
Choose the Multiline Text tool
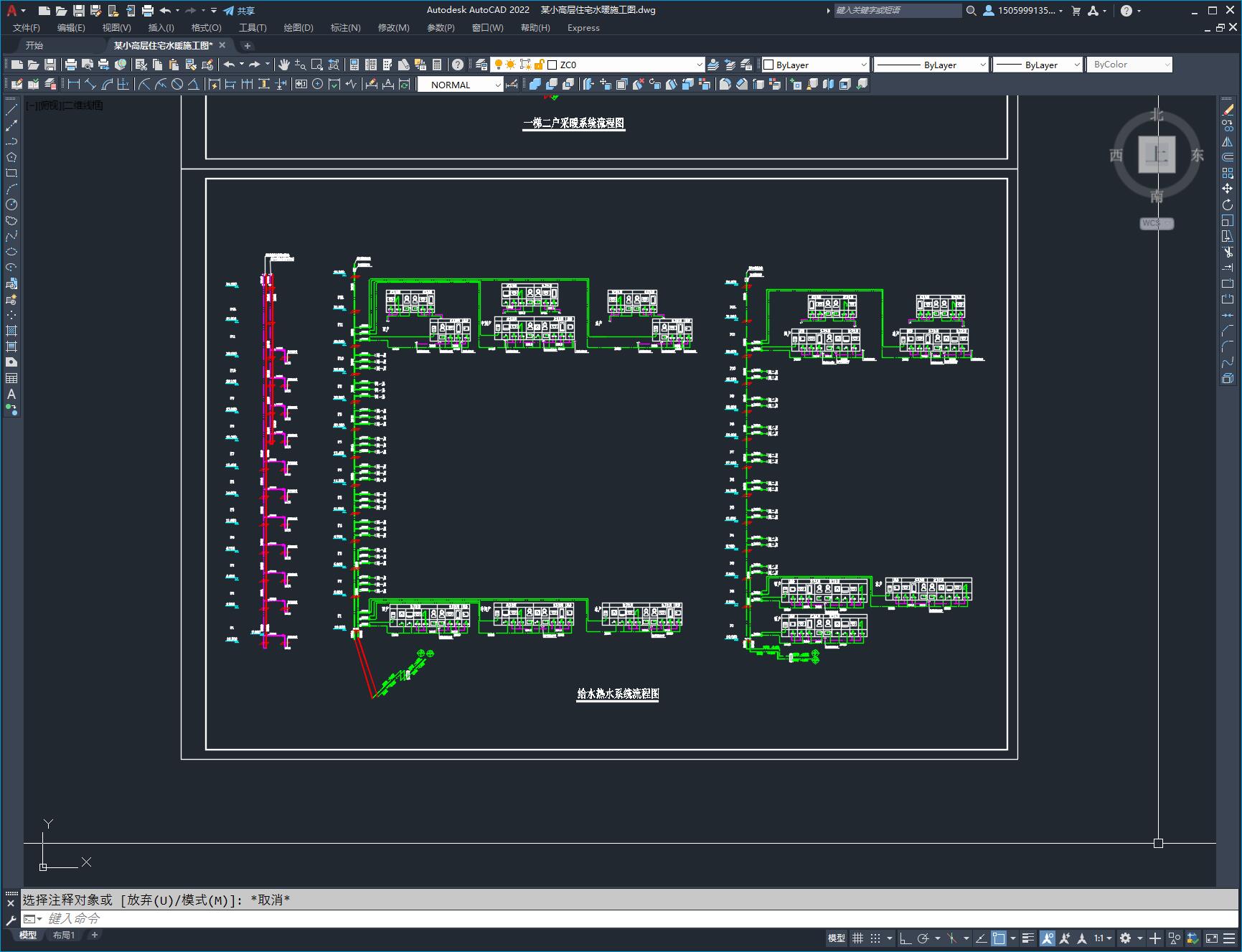point(11,394)
